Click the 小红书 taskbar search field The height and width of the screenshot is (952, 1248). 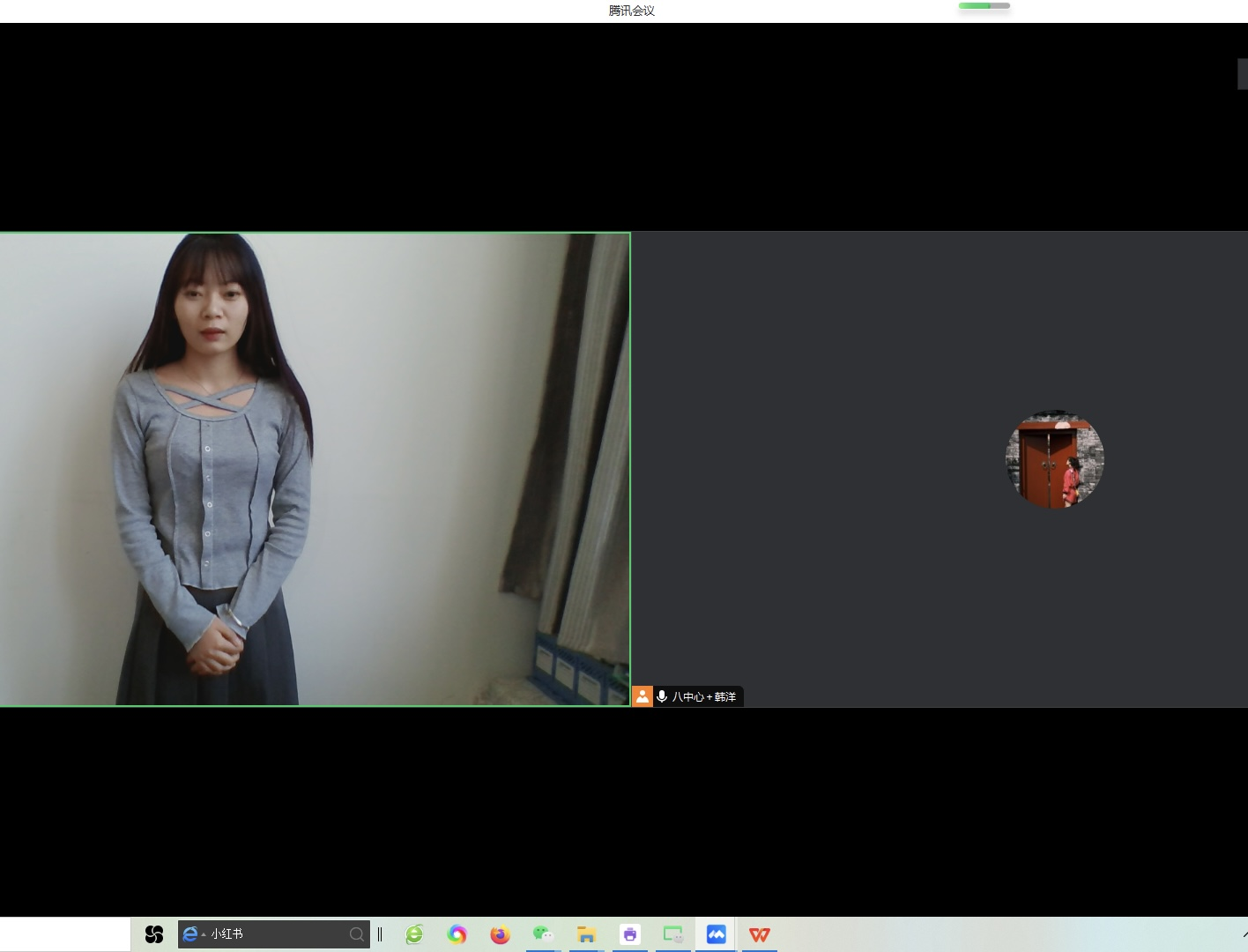(274, 934)
